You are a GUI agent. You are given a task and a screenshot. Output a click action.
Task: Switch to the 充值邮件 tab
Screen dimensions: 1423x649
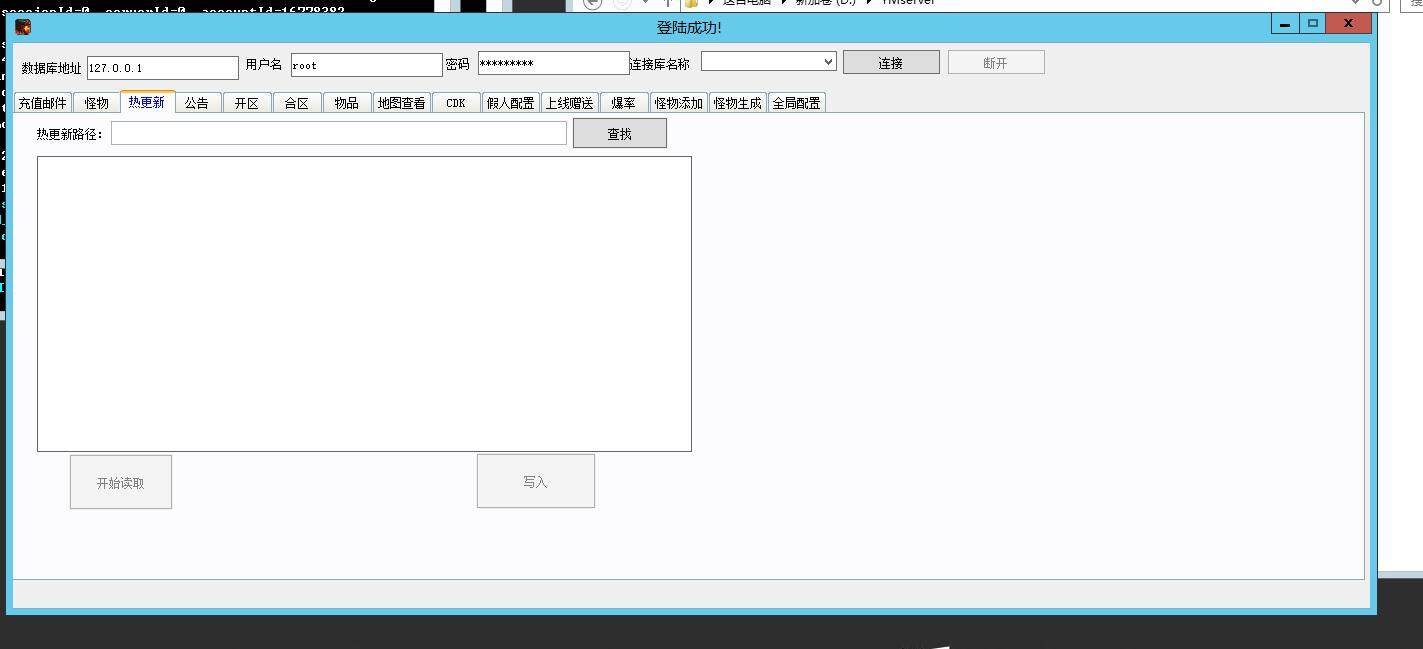pos(43,103)
